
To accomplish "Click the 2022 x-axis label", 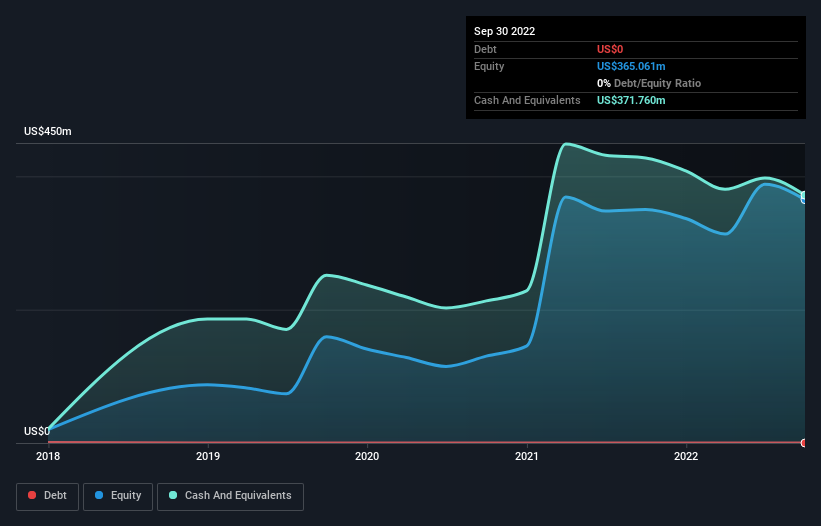I will (686, 456).
